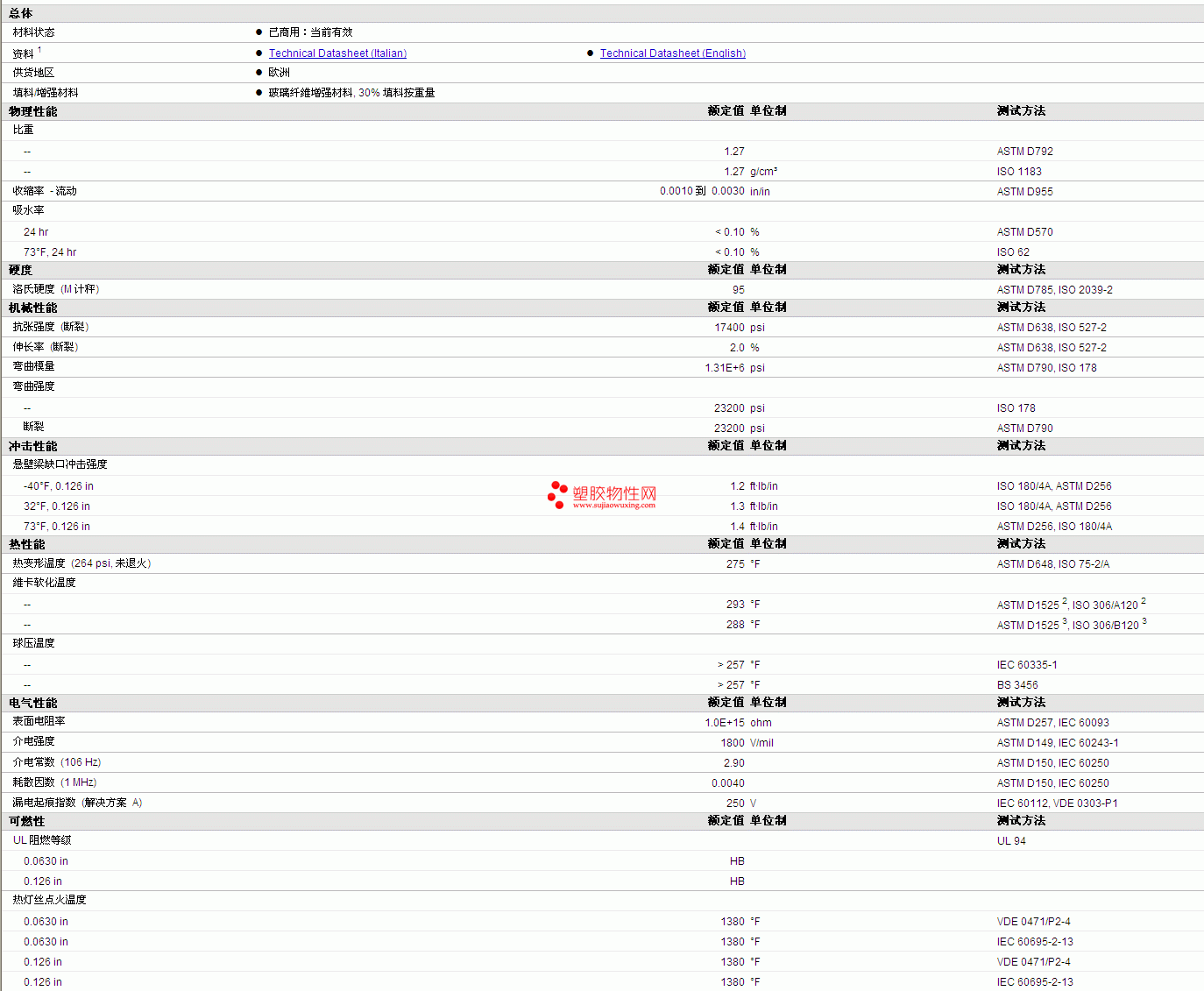Click the 材料状态 row label
Viewport: 1204px width, 991px height.
click(x=33, y=32)
